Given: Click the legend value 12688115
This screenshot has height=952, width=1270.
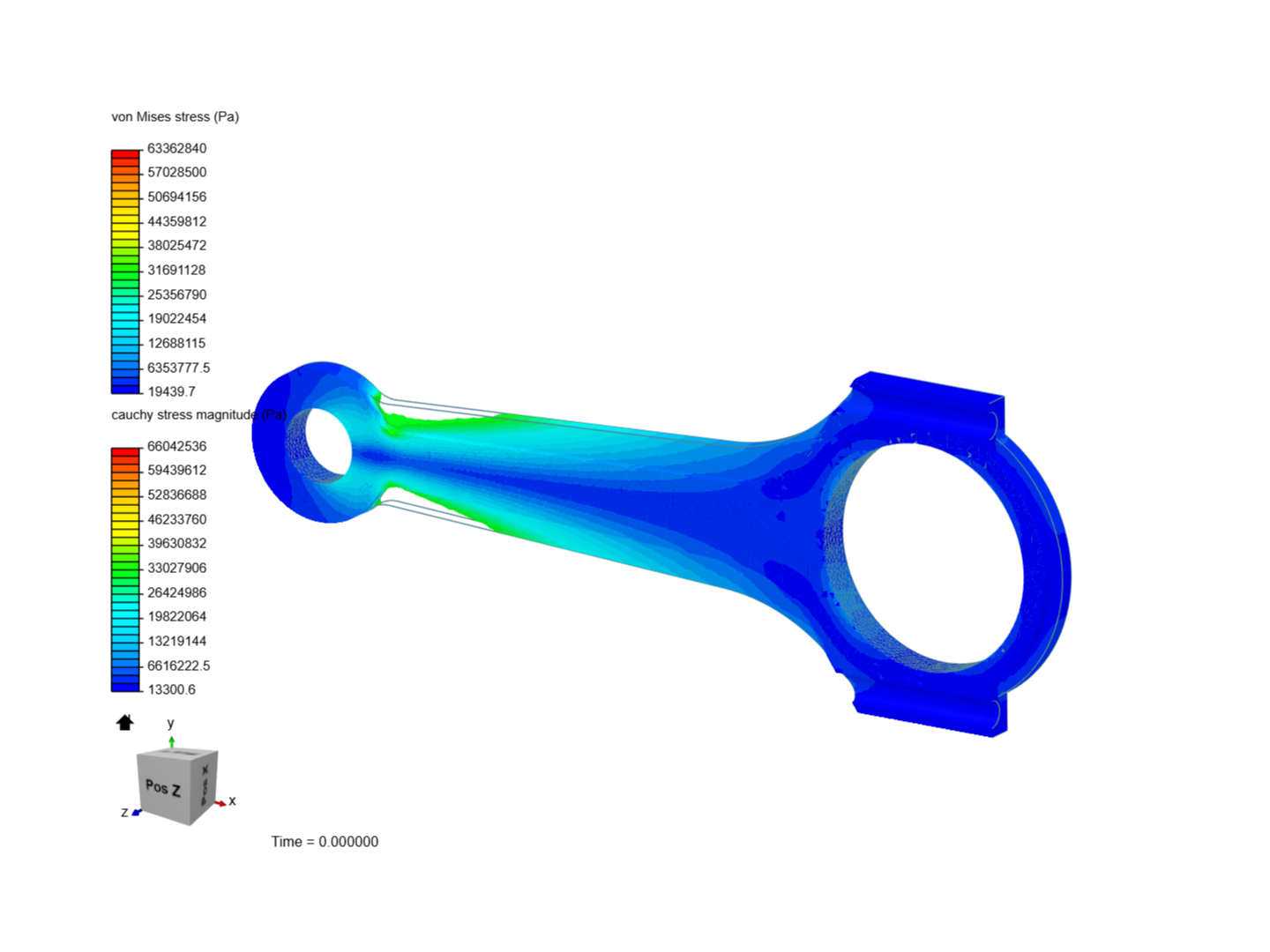Looking at the screenshot, I should click(x=176, y=343).
